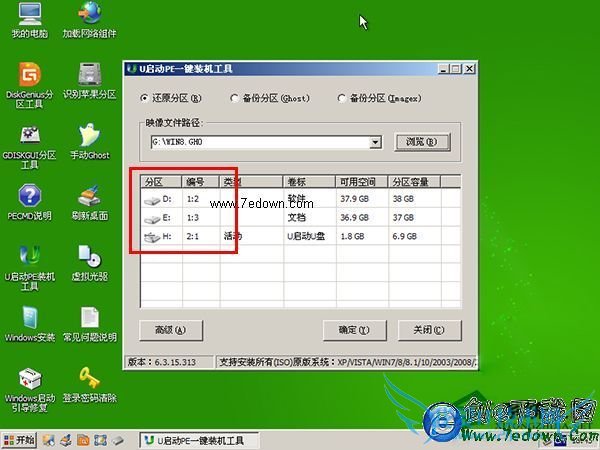Click 文档 volume label cell

click(x=297, y=217)
